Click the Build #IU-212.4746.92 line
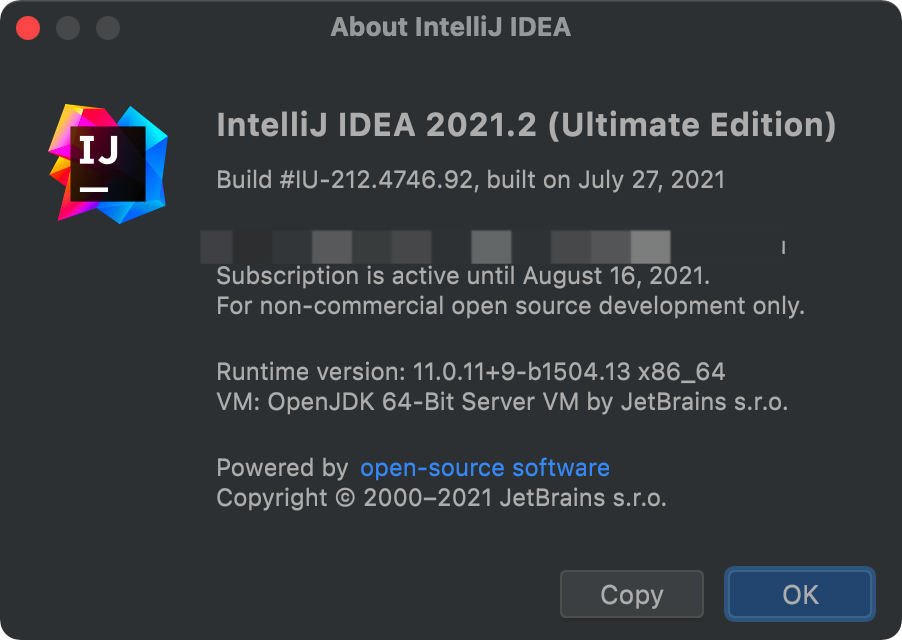Viewport: 902px width, 640px height. pyautogui.click(x=471, y=180)
